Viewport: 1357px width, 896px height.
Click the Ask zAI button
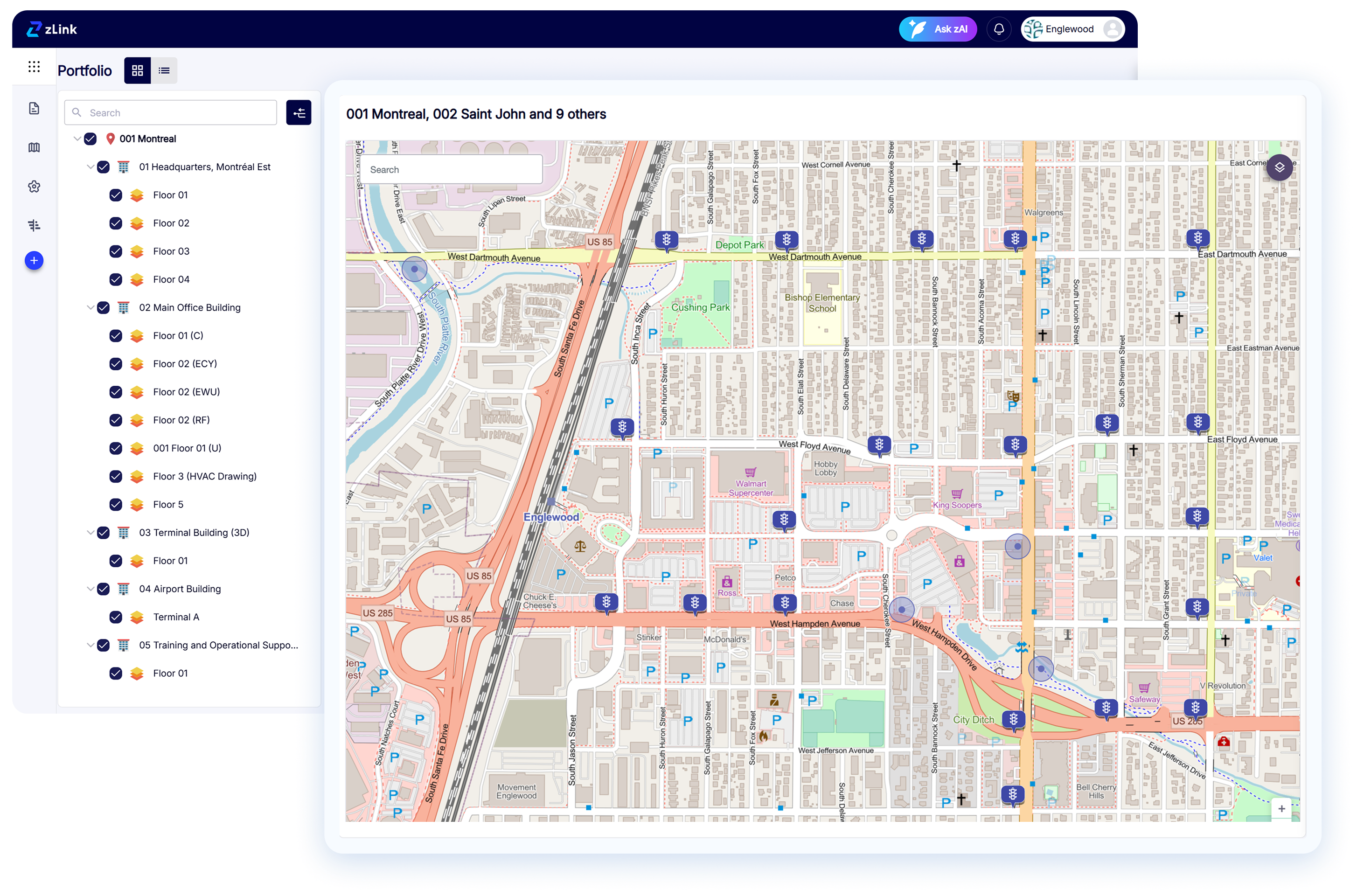[x=937, y=29]
